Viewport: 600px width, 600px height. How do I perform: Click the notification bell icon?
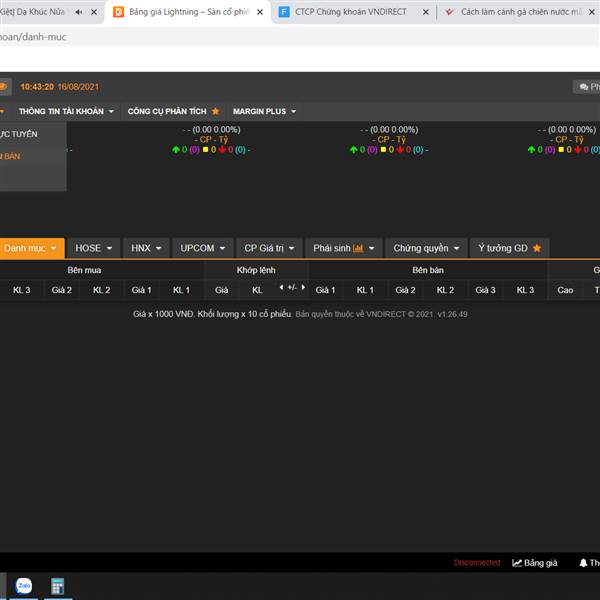[x=583, y=563]
